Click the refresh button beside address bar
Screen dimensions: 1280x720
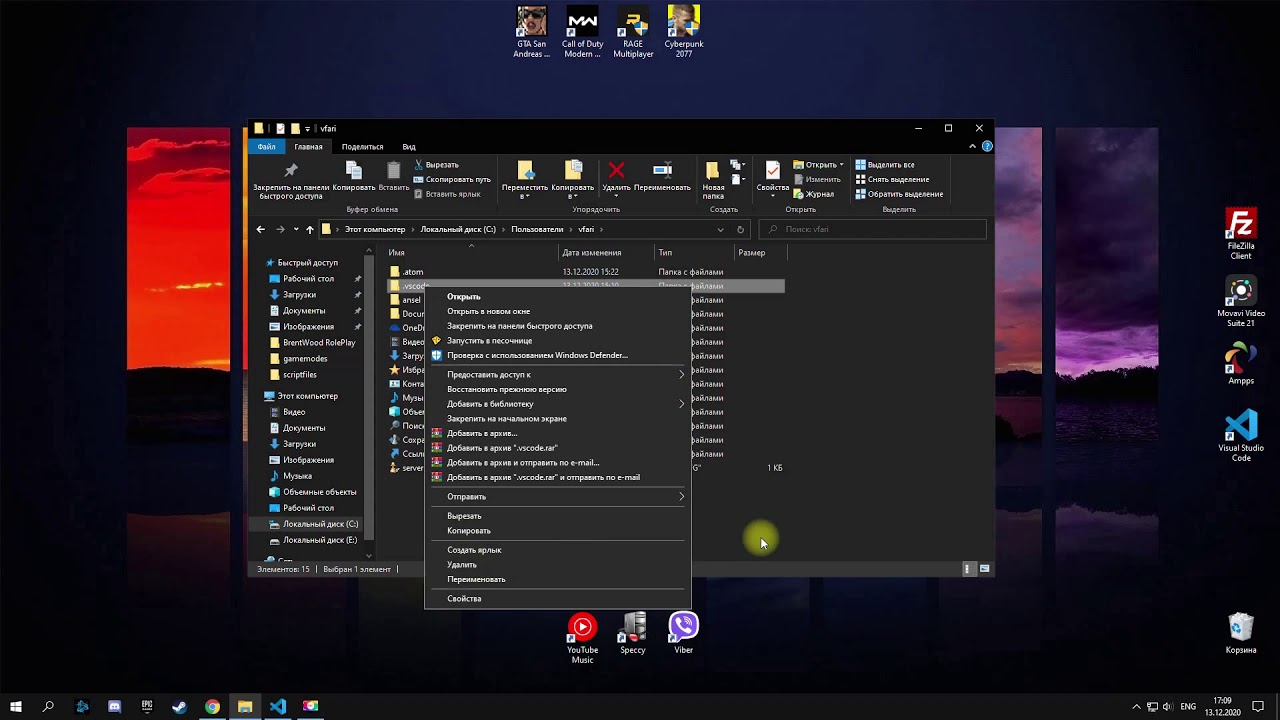tap(740, 229)
